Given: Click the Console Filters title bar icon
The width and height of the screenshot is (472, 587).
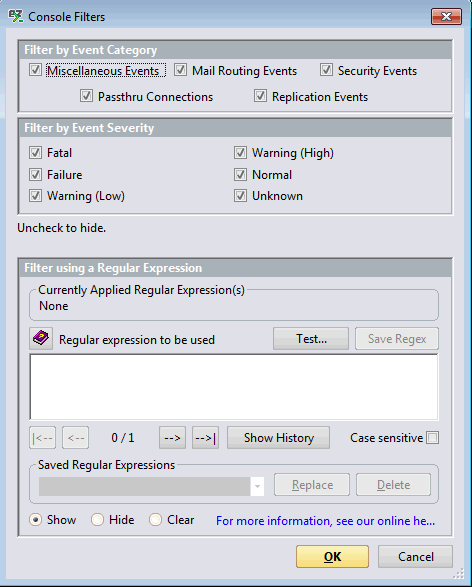Looking at the screenshot, I should [x=16, y=16].
